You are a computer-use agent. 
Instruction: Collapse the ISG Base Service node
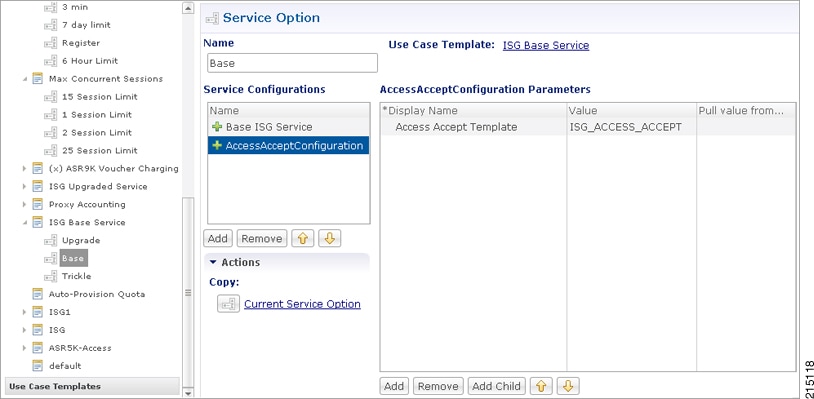point(24,222)
